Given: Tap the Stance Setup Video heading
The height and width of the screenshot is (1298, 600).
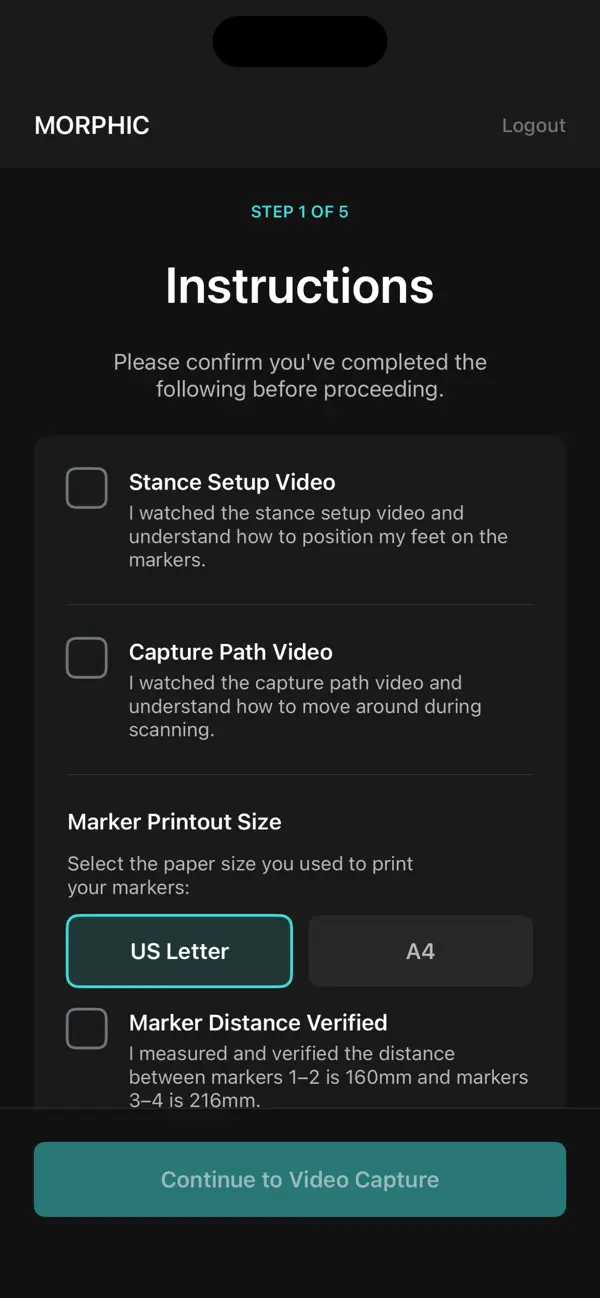Looking at the screenshot, I should [232, 482].
